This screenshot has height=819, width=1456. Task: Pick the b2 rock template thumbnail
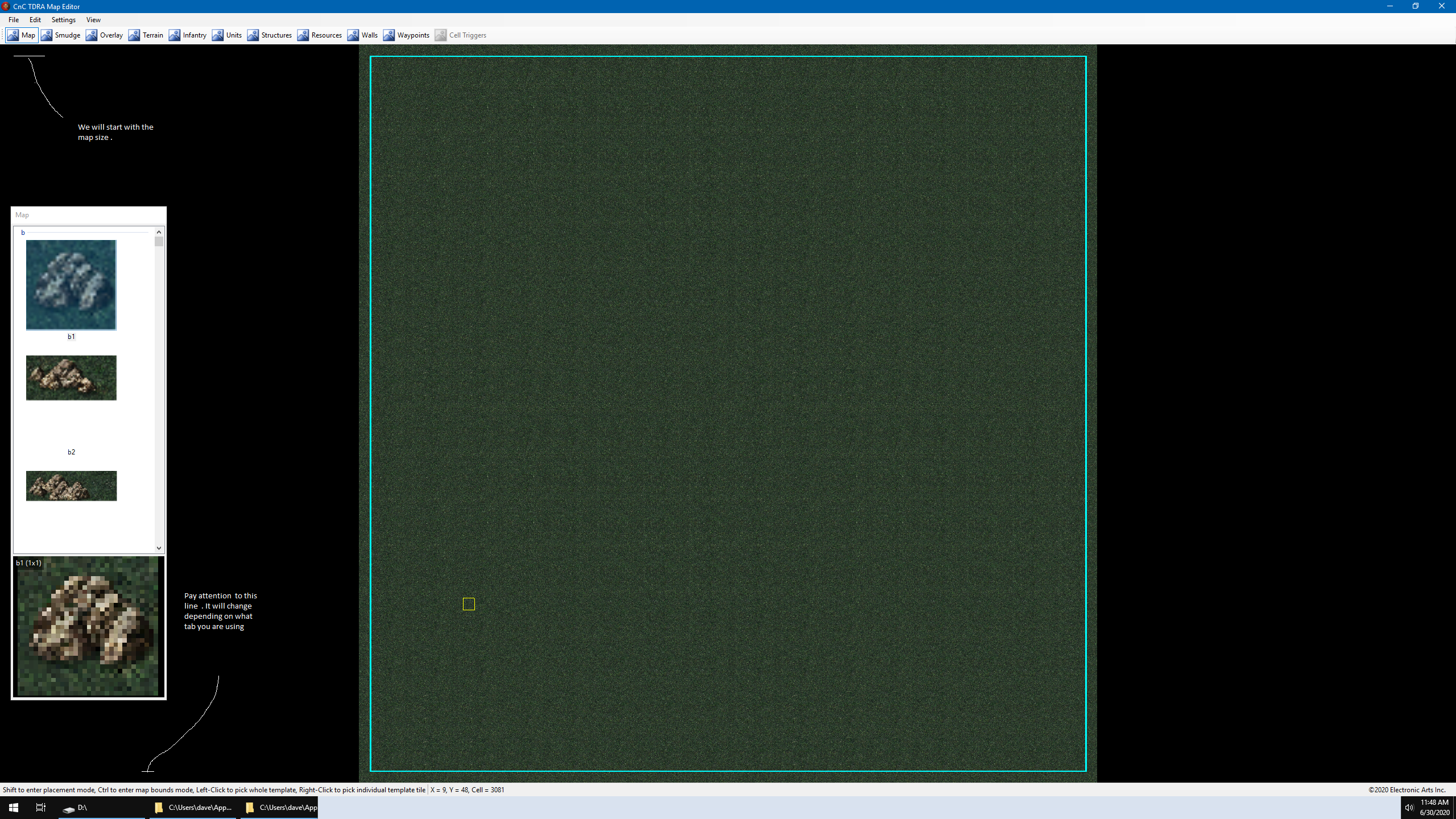point(71,378)
